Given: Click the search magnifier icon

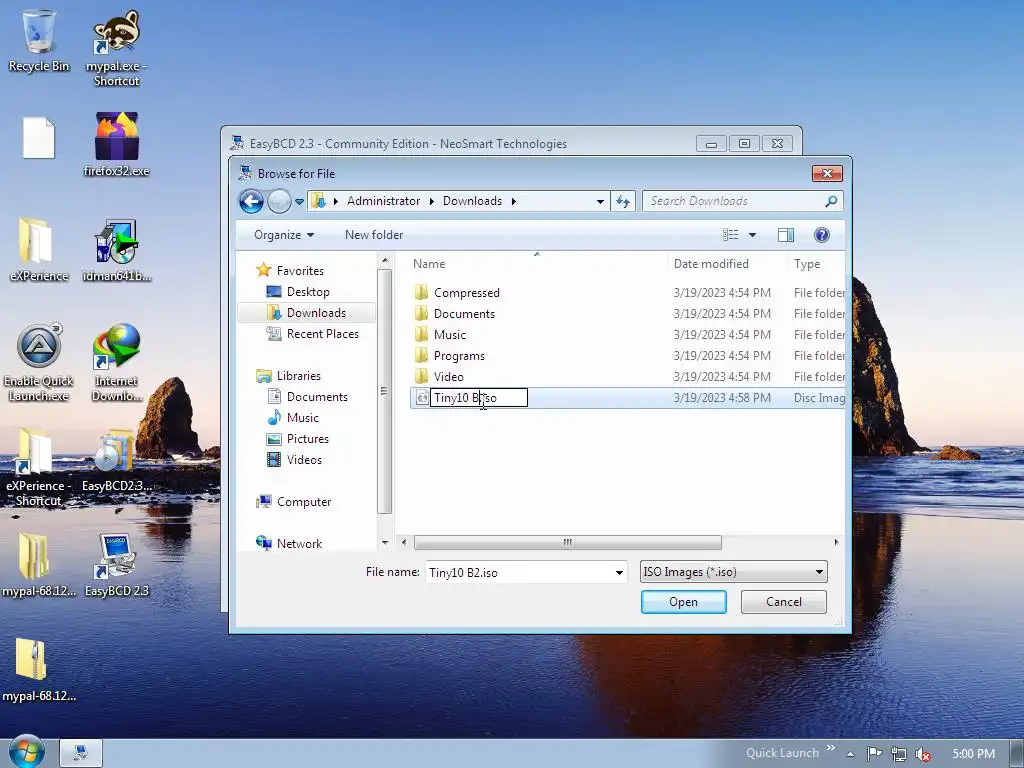Looking at the screenshot, I should pyautogui.click(x=831, y=201).
